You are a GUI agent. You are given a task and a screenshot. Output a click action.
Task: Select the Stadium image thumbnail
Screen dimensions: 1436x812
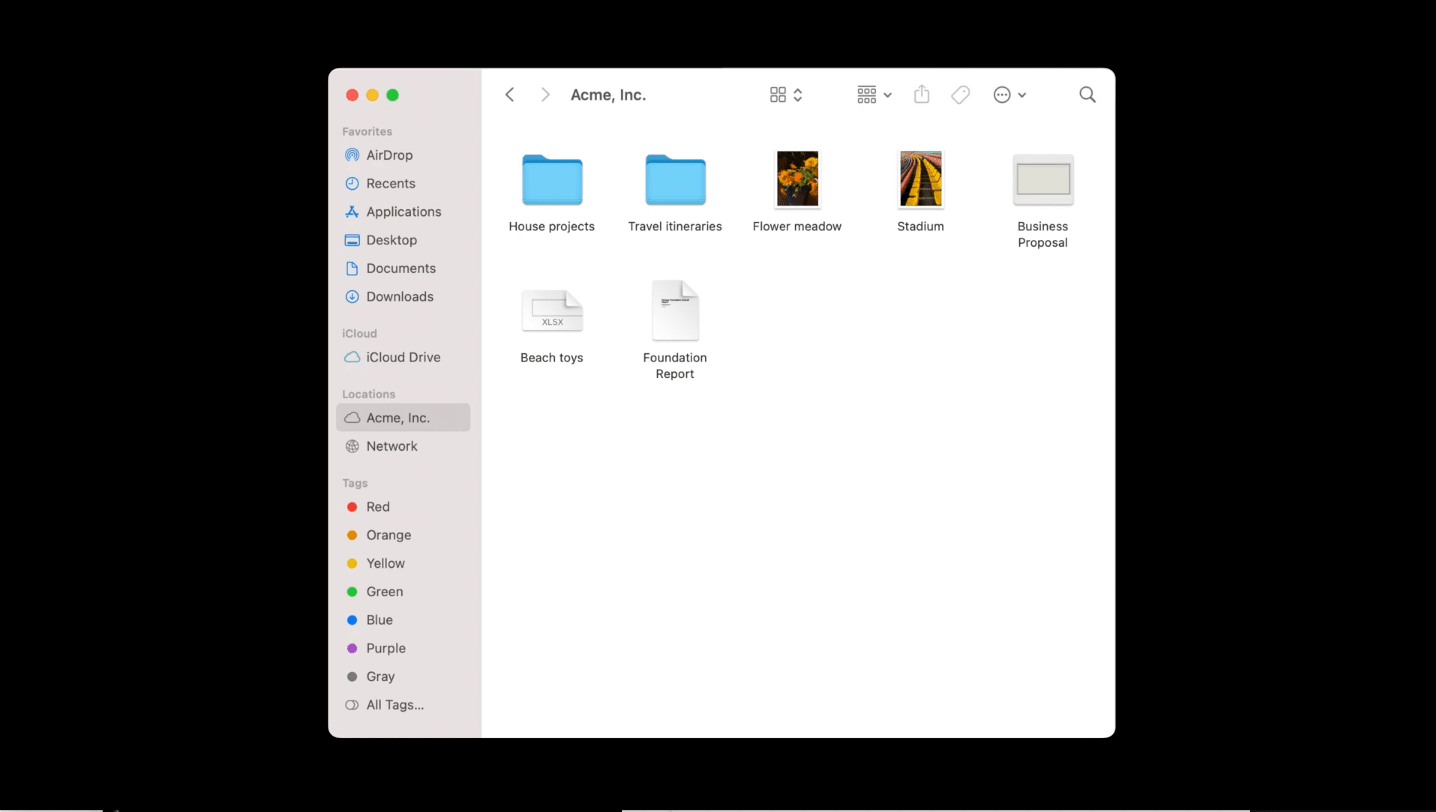pos(921,179)
